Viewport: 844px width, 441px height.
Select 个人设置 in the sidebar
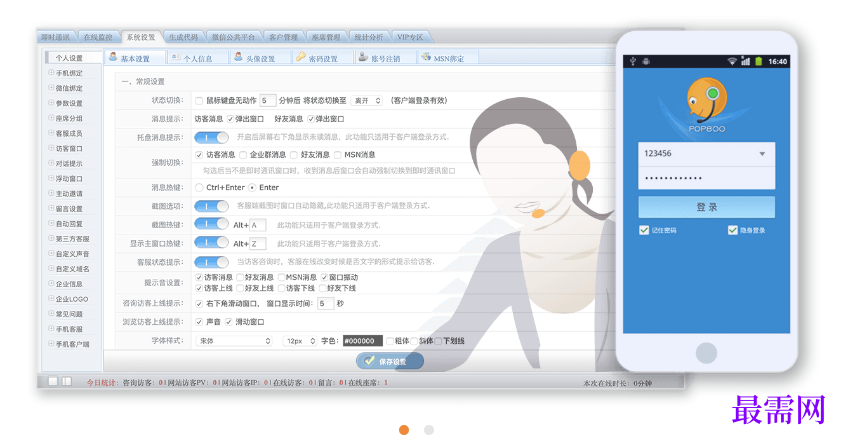click(x=73, y=58)
